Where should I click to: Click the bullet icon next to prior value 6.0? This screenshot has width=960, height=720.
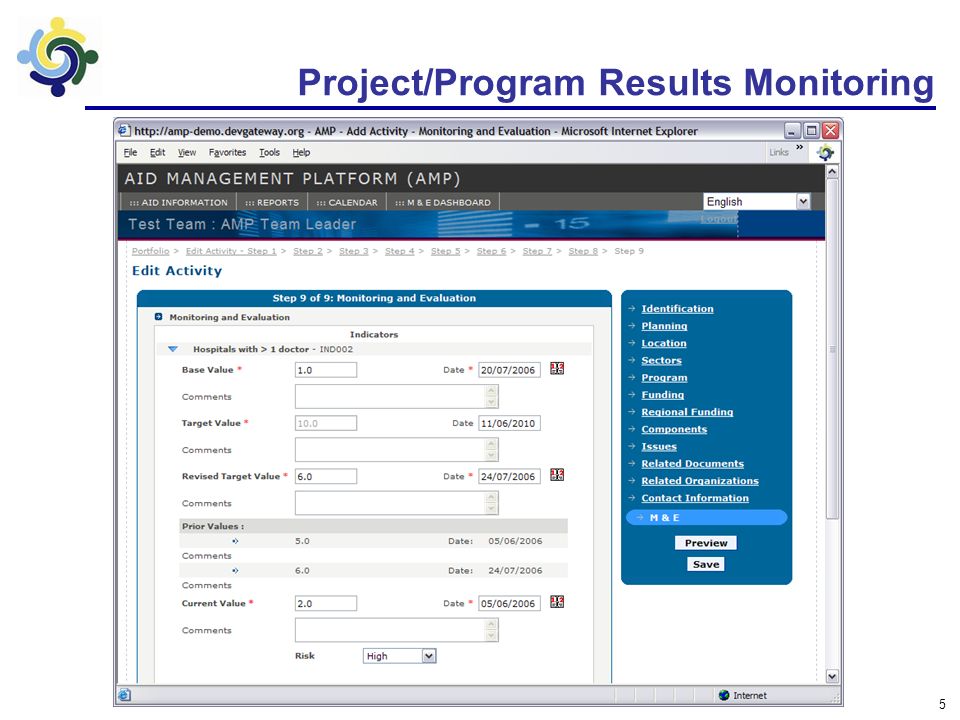235,571
